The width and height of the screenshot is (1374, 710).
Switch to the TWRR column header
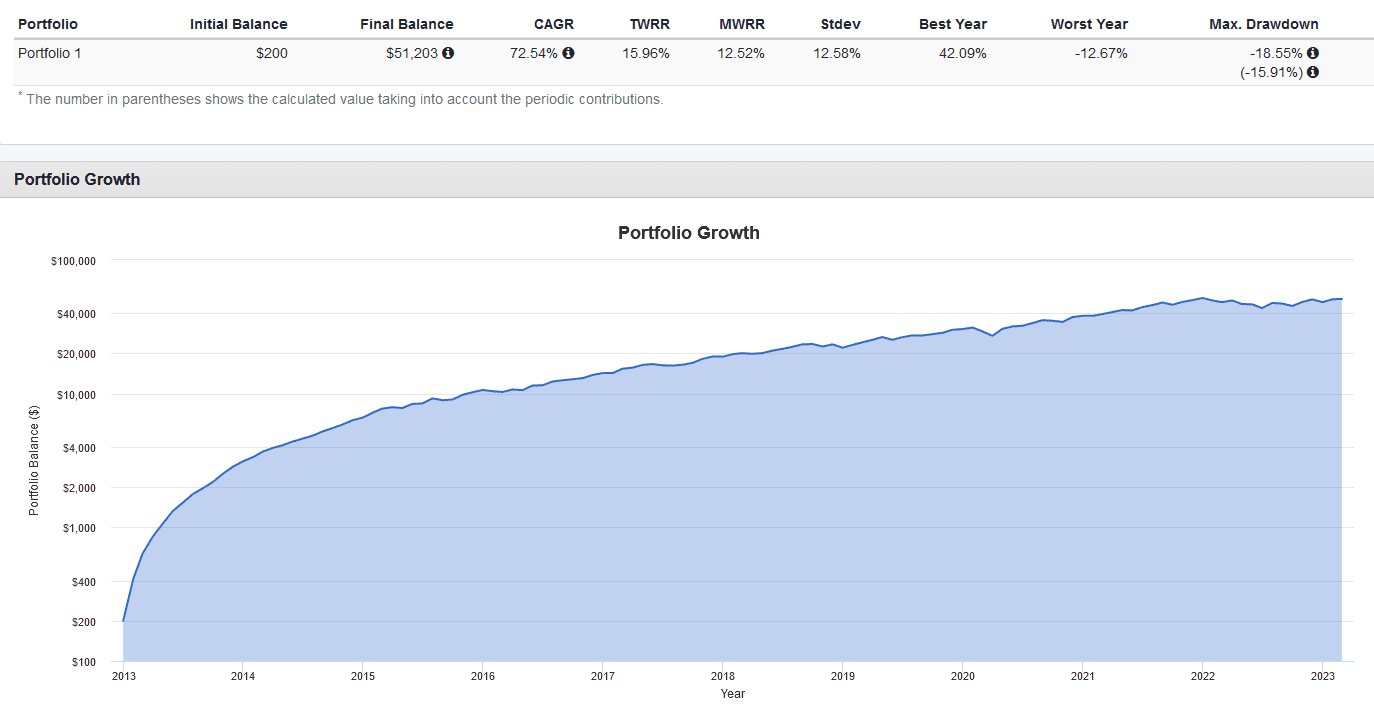[x=649, y=24]
